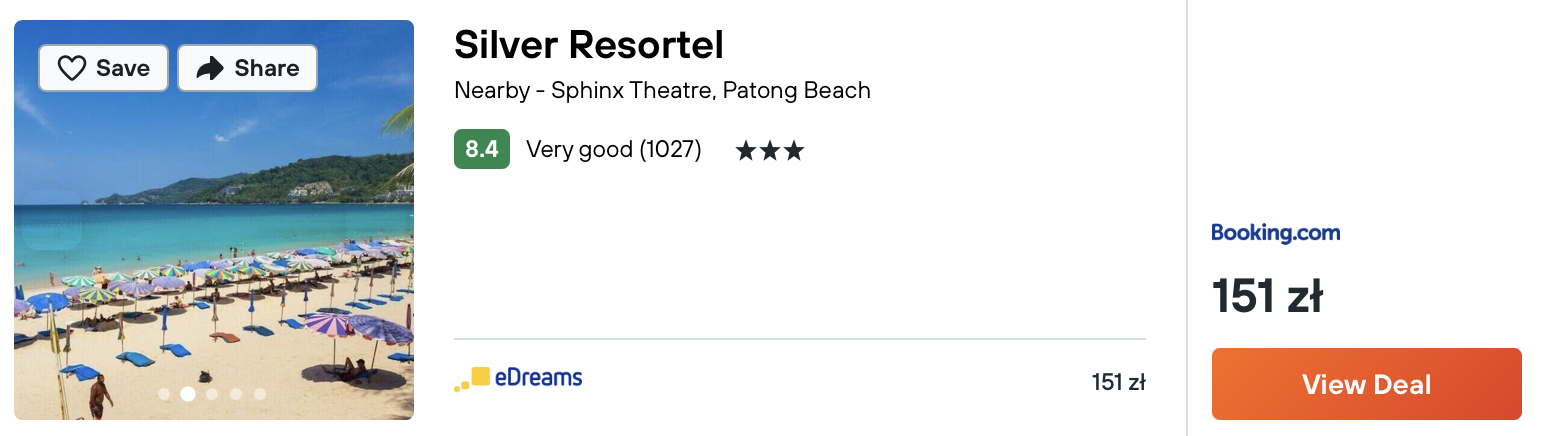Open the Very good (1027) reviews
The width and height of the screenshot is (1542, 436).
pyautogui.click(x=614, y=150)
